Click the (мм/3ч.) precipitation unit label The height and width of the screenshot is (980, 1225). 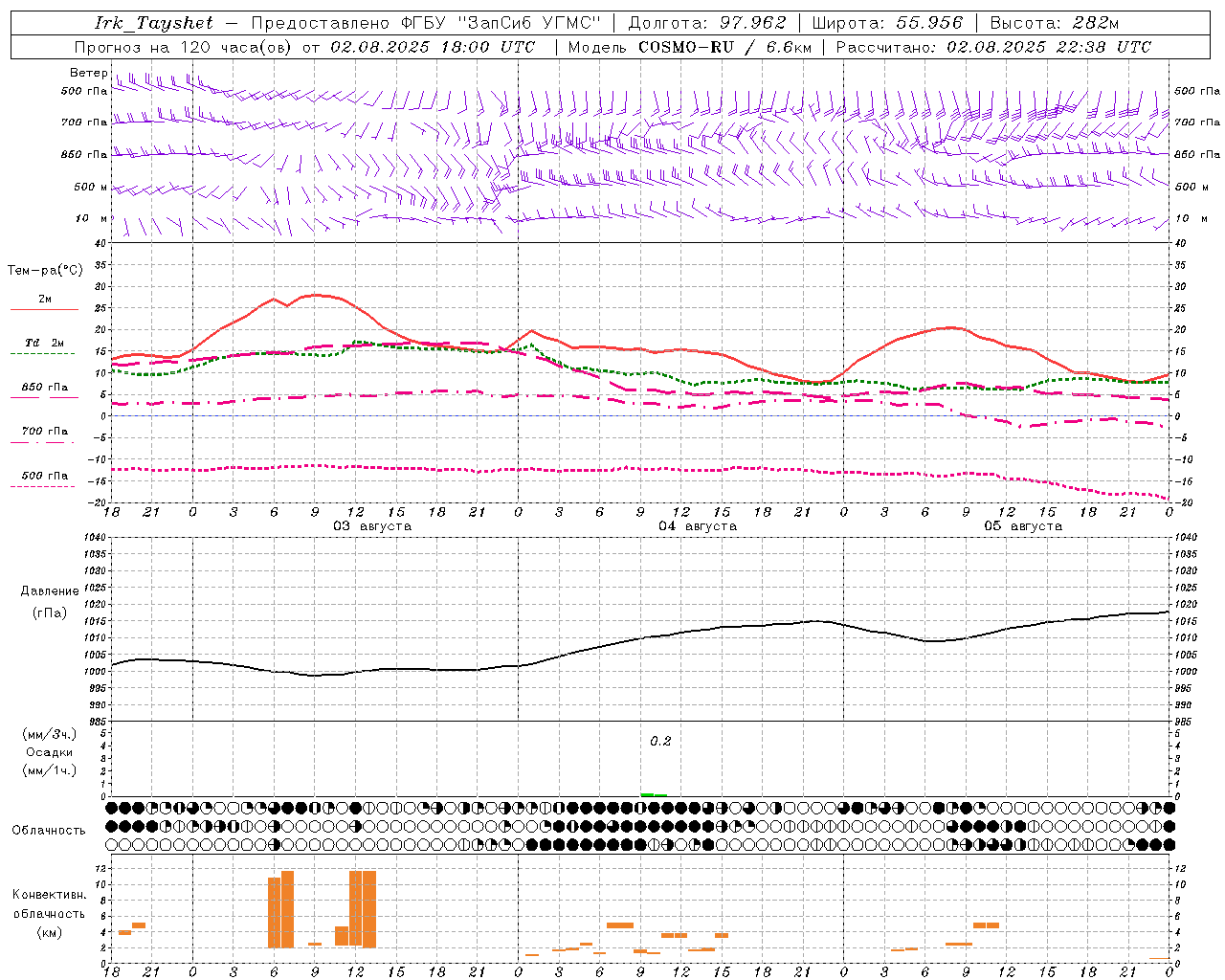click(50, 734)
